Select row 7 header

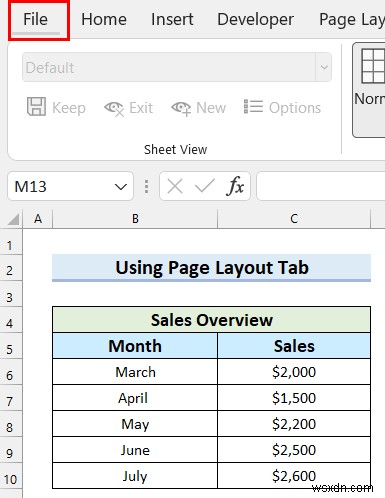click(x=11, y=398)
